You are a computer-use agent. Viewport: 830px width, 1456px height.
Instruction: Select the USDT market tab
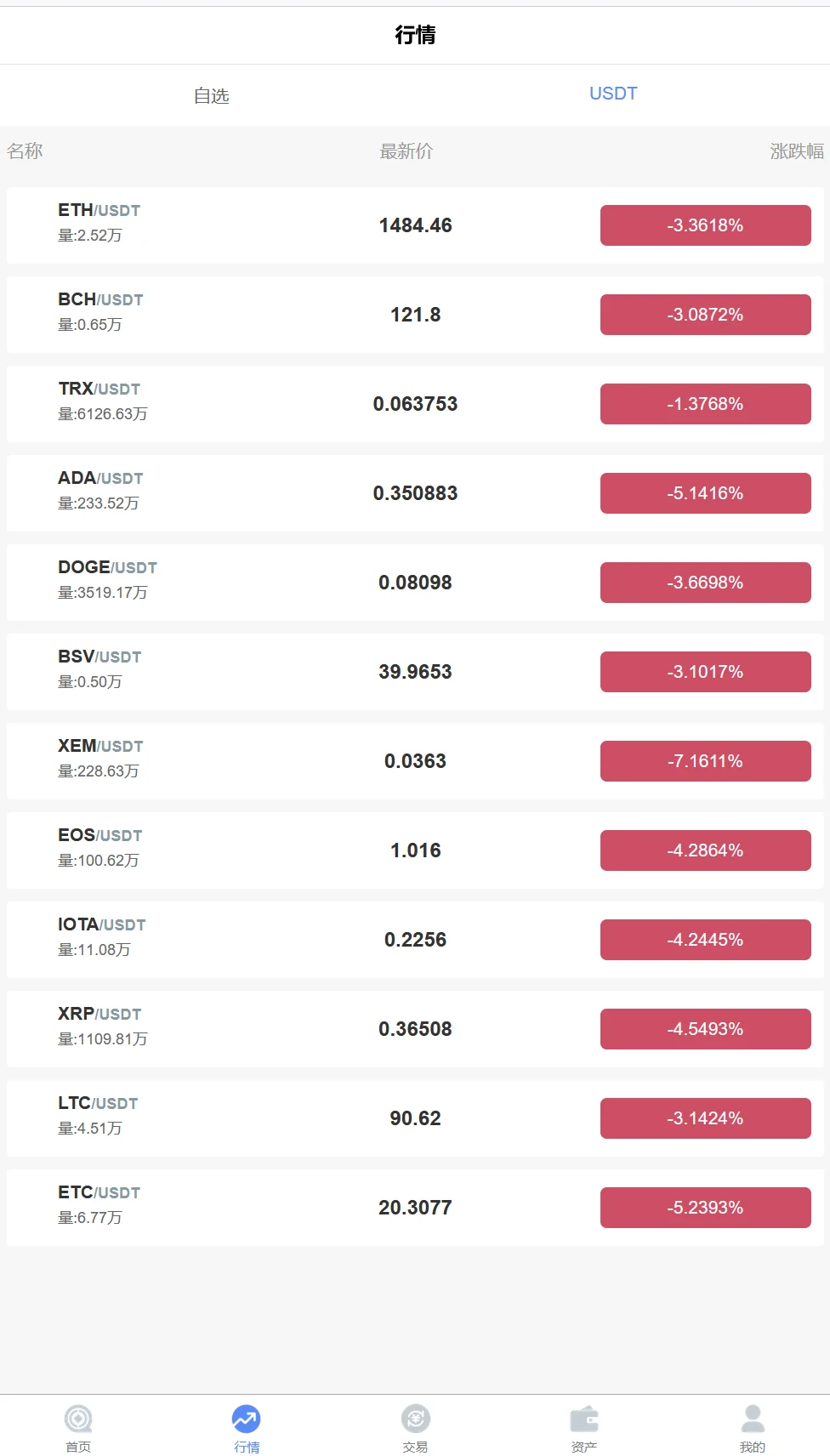pos(613,94)
